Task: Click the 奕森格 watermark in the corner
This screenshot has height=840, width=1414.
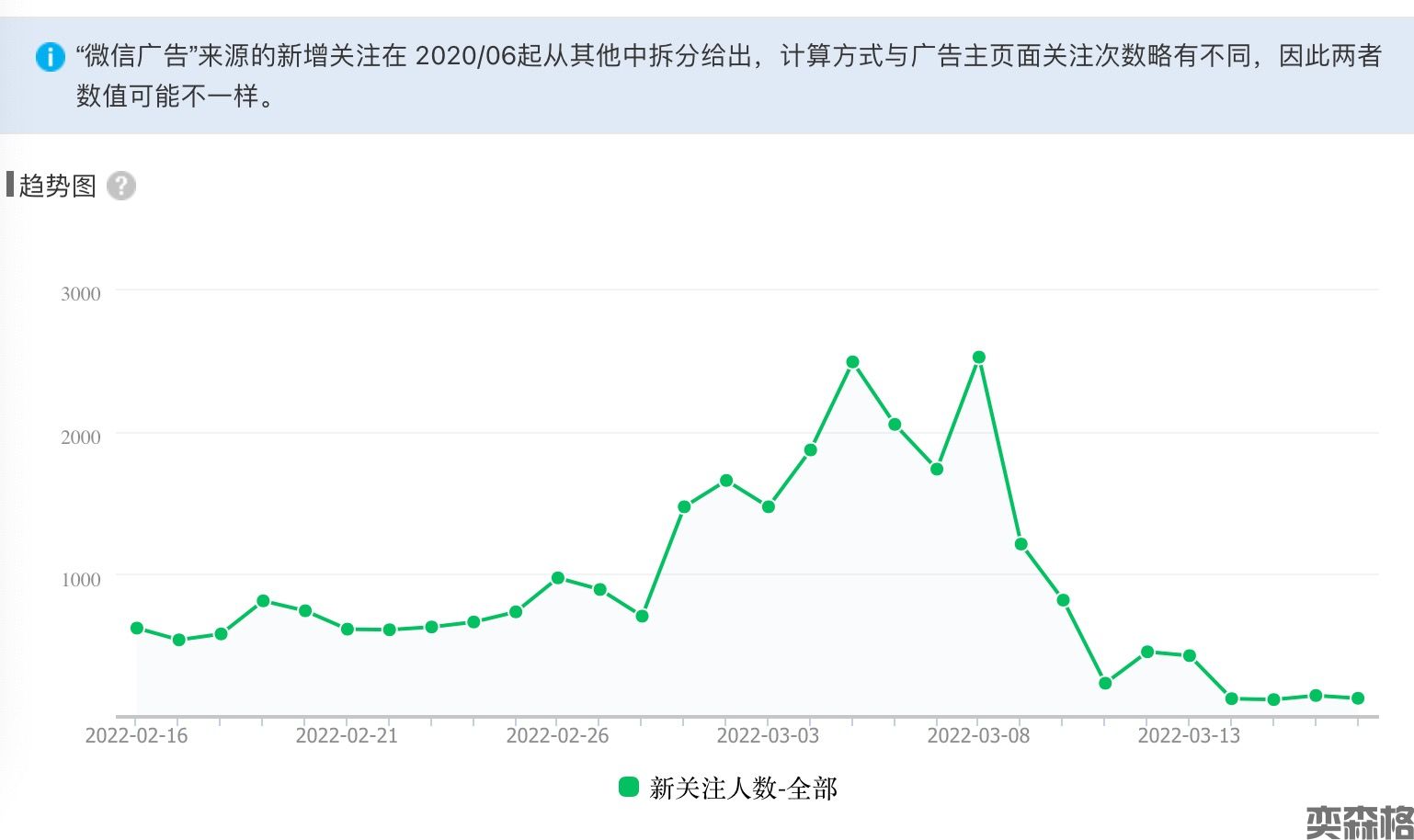Action: click(x=1358, y=821)
